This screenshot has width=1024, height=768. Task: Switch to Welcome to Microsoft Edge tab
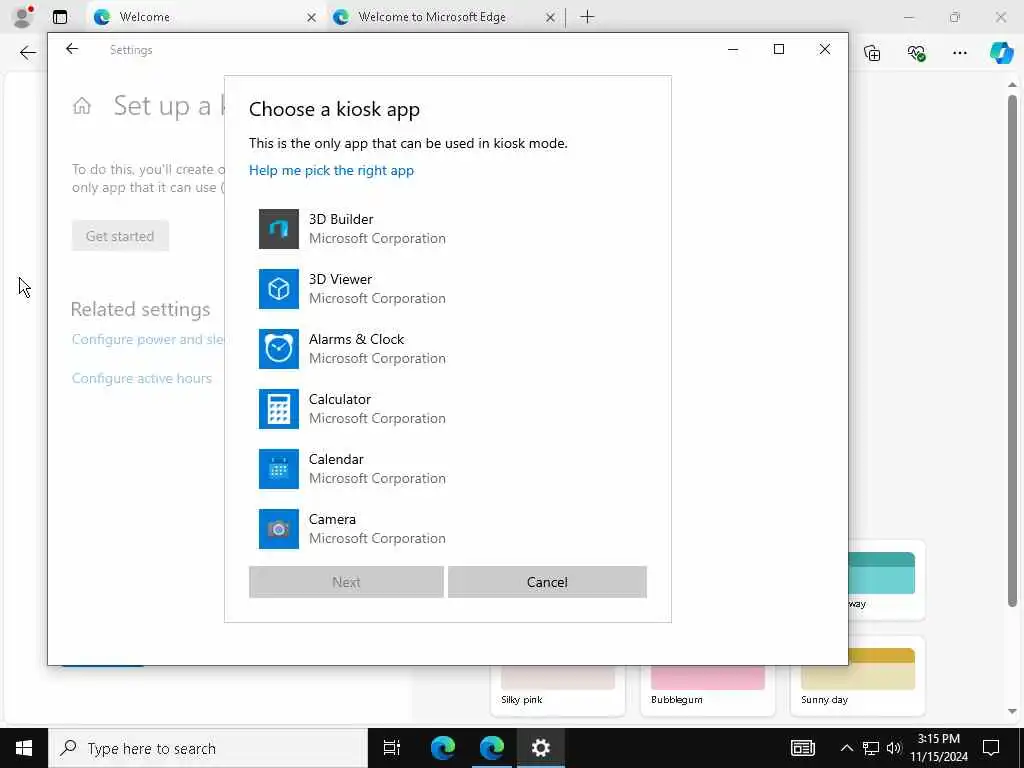click(x=444, y=17)
